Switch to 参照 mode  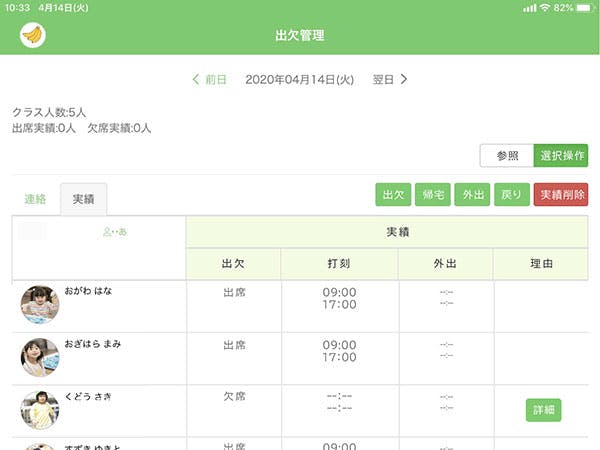(507, 155)
